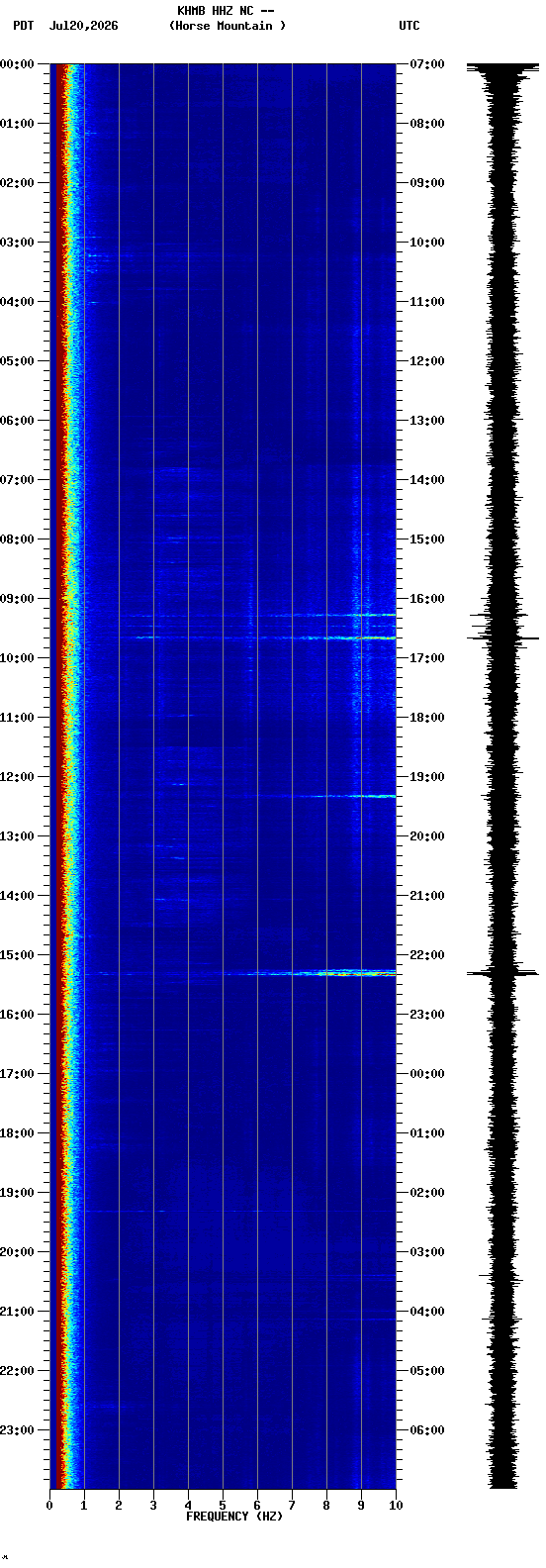Click the 'PDT' timezone label

click(x=23, y=26)
